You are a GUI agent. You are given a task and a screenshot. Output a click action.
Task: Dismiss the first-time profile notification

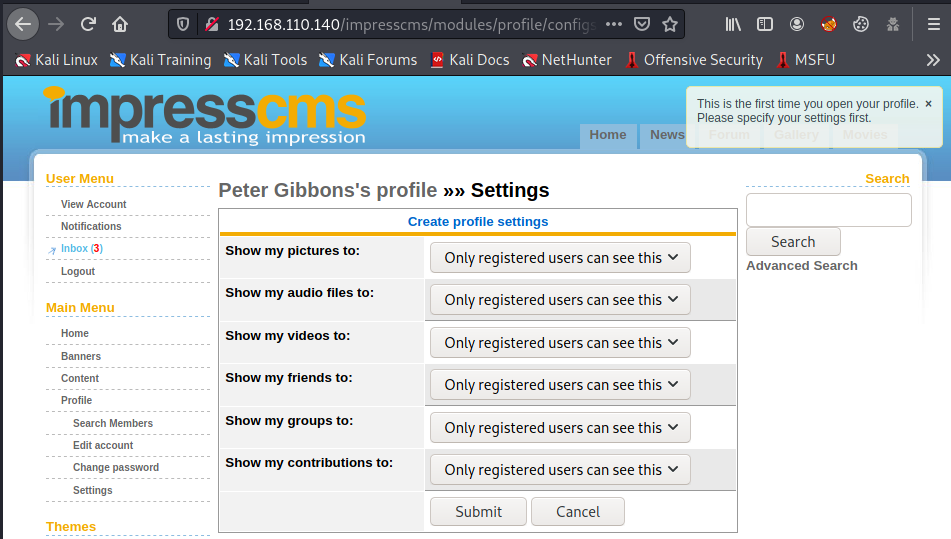(928, 103)
